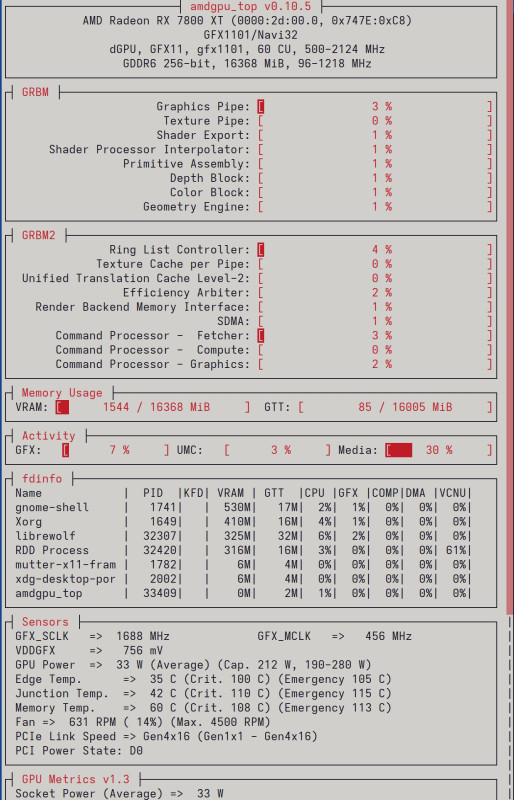Click the Texture Pipe label
The height and width of the screenshot is (800, 514).
coord(207,120)
